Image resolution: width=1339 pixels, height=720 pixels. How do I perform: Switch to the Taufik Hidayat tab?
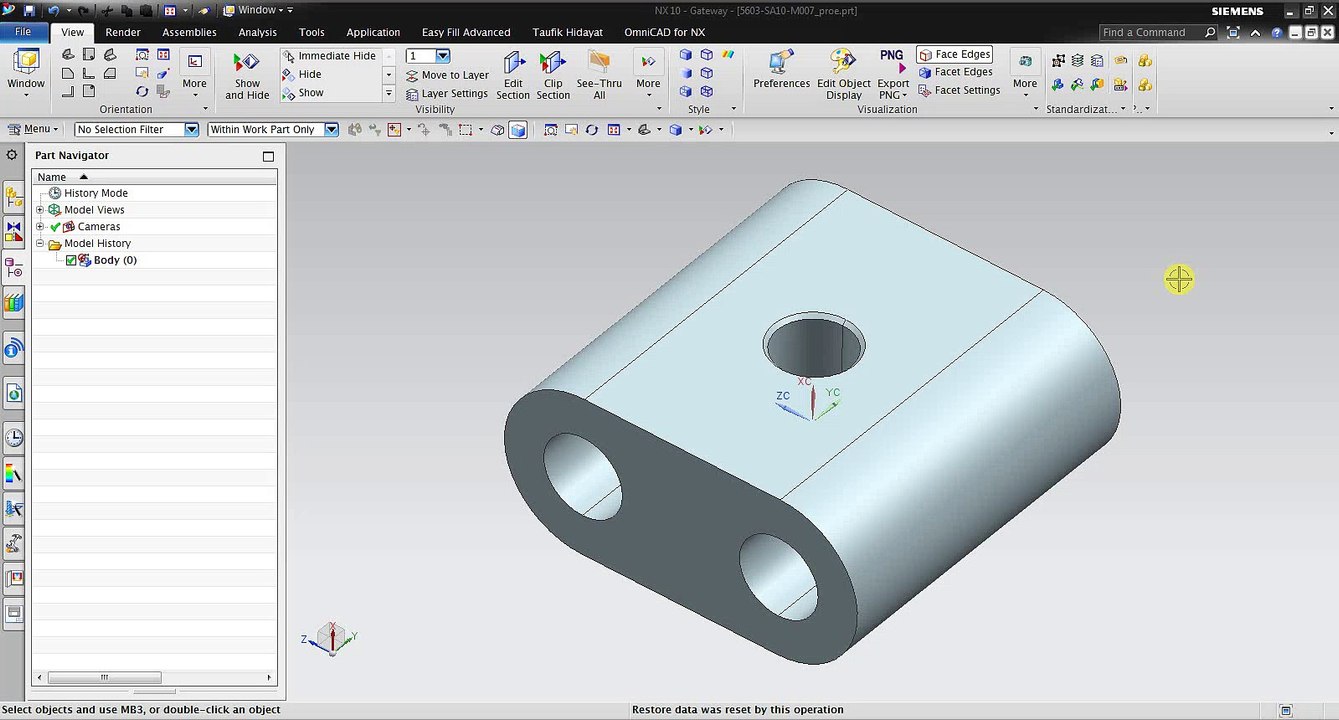[567, 32]
